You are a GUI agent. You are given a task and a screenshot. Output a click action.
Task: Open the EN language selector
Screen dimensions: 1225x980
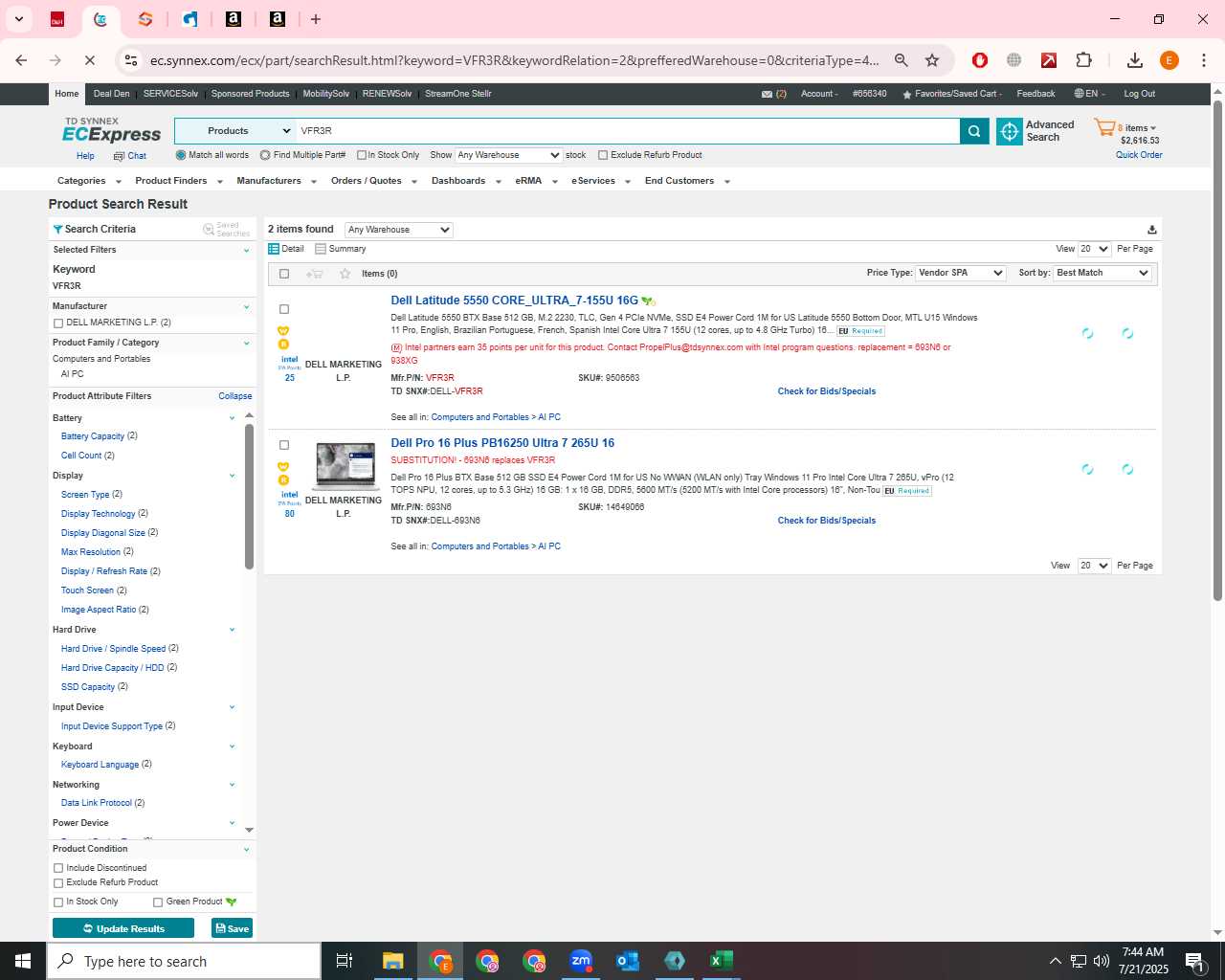click(1090, 94)
